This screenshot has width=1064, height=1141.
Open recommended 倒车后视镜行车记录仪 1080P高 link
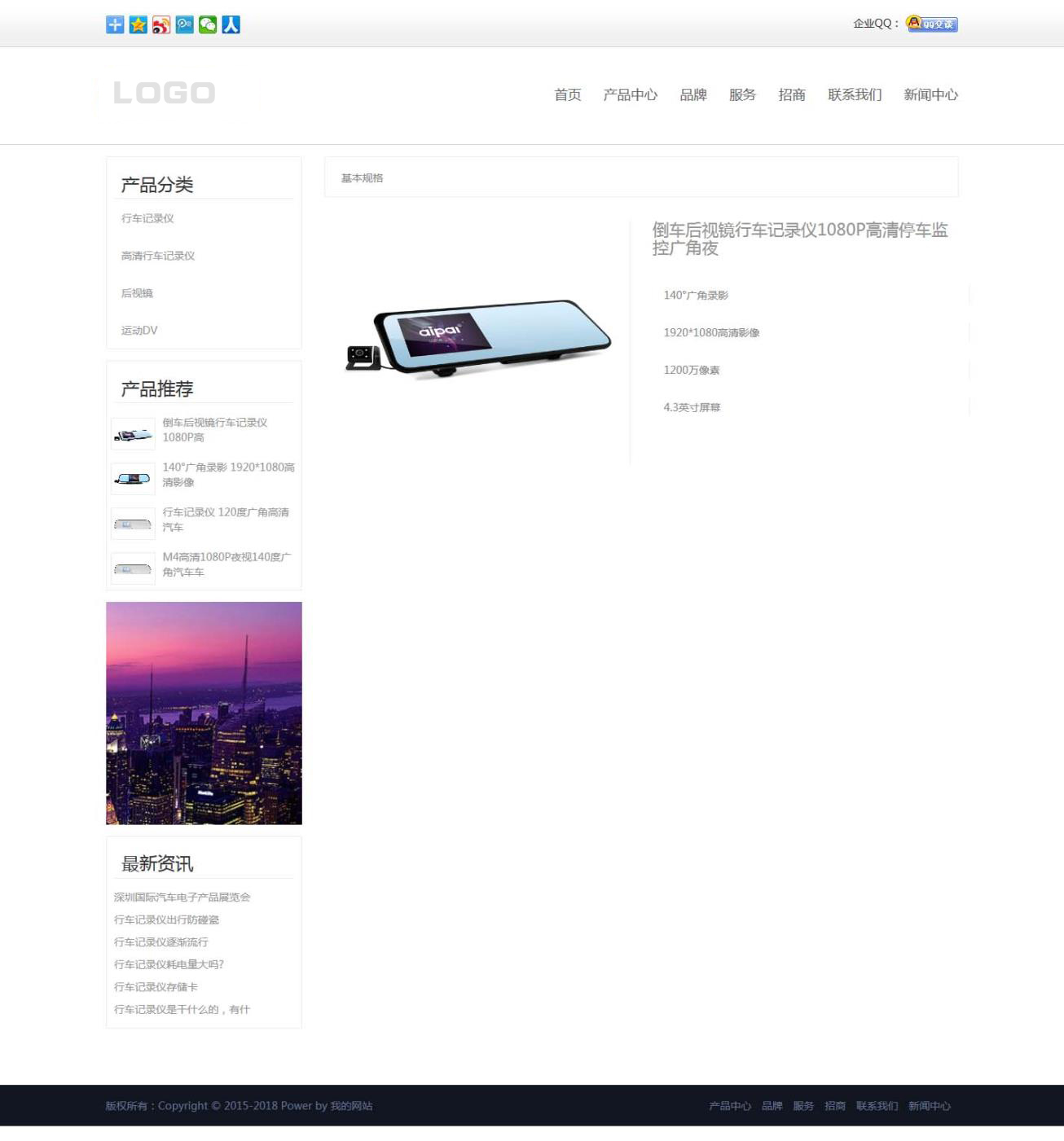coord(215,430)
